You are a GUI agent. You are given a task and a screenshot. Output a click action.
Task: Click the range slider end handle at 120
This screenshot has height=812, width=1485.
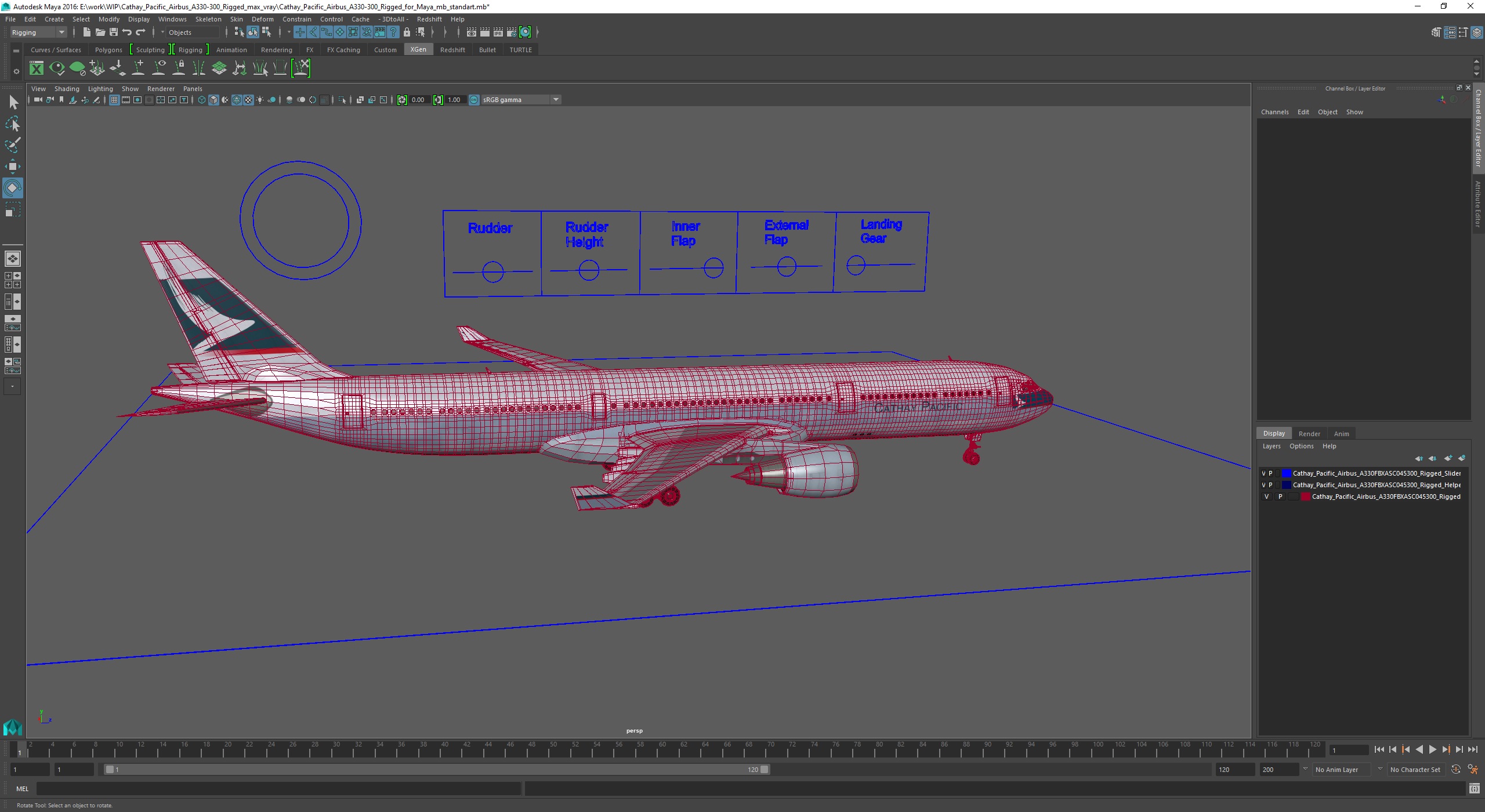tap(765, 770)
